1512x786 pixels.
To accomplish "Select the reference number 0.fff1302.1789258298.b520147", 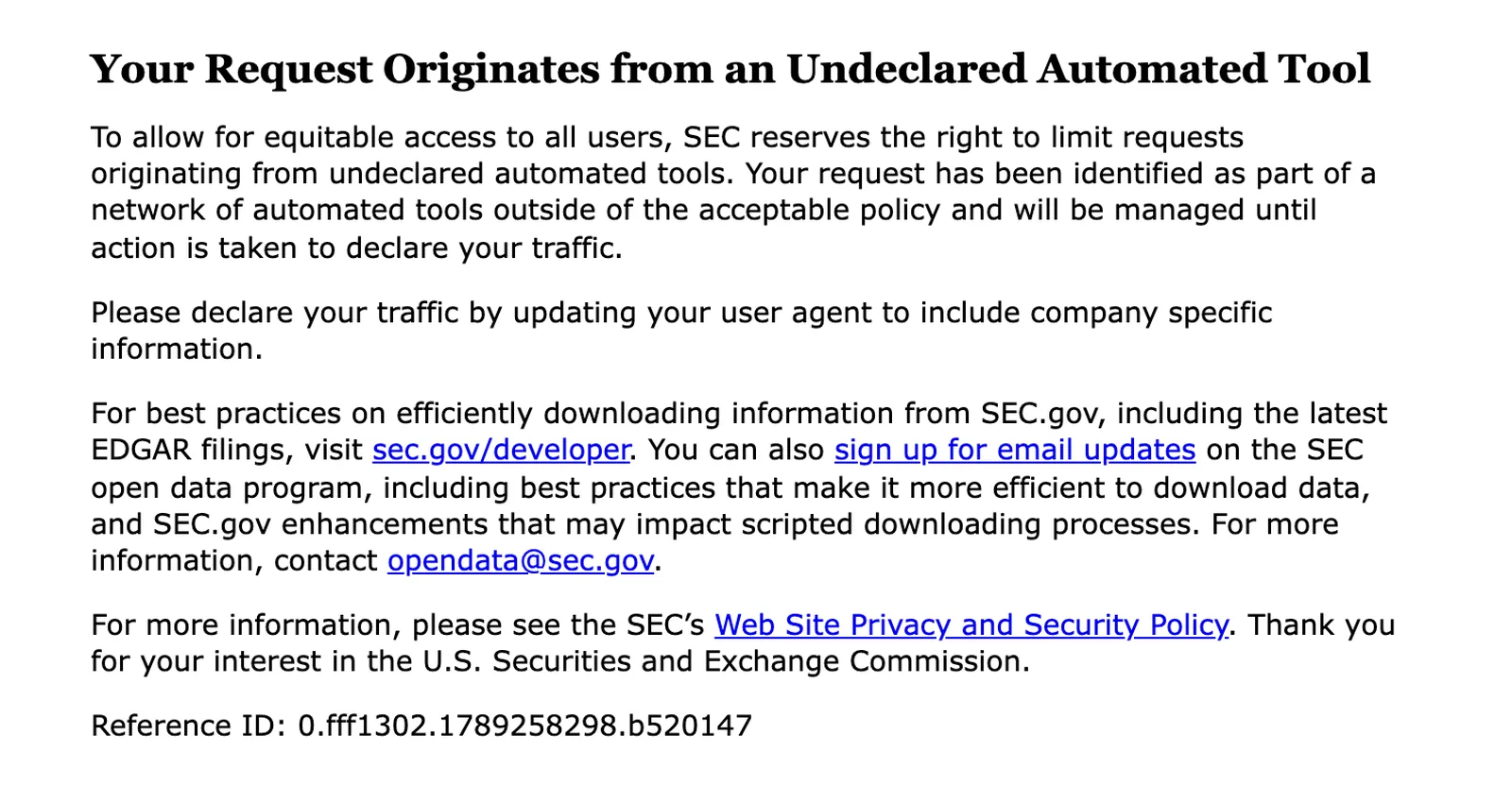I will (x=525, y=726).
